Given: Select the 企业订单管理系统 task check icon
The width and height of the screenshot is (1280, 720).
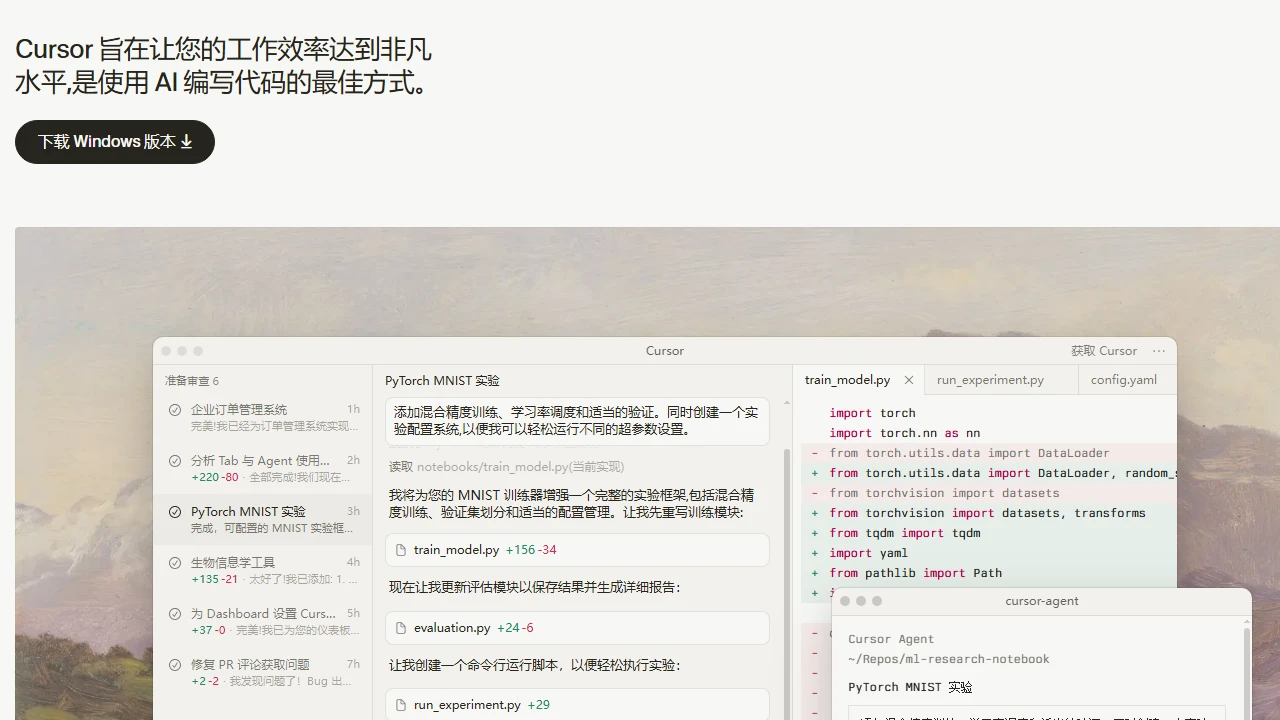Looking at the screenshot, I should (x=175, y=410).
